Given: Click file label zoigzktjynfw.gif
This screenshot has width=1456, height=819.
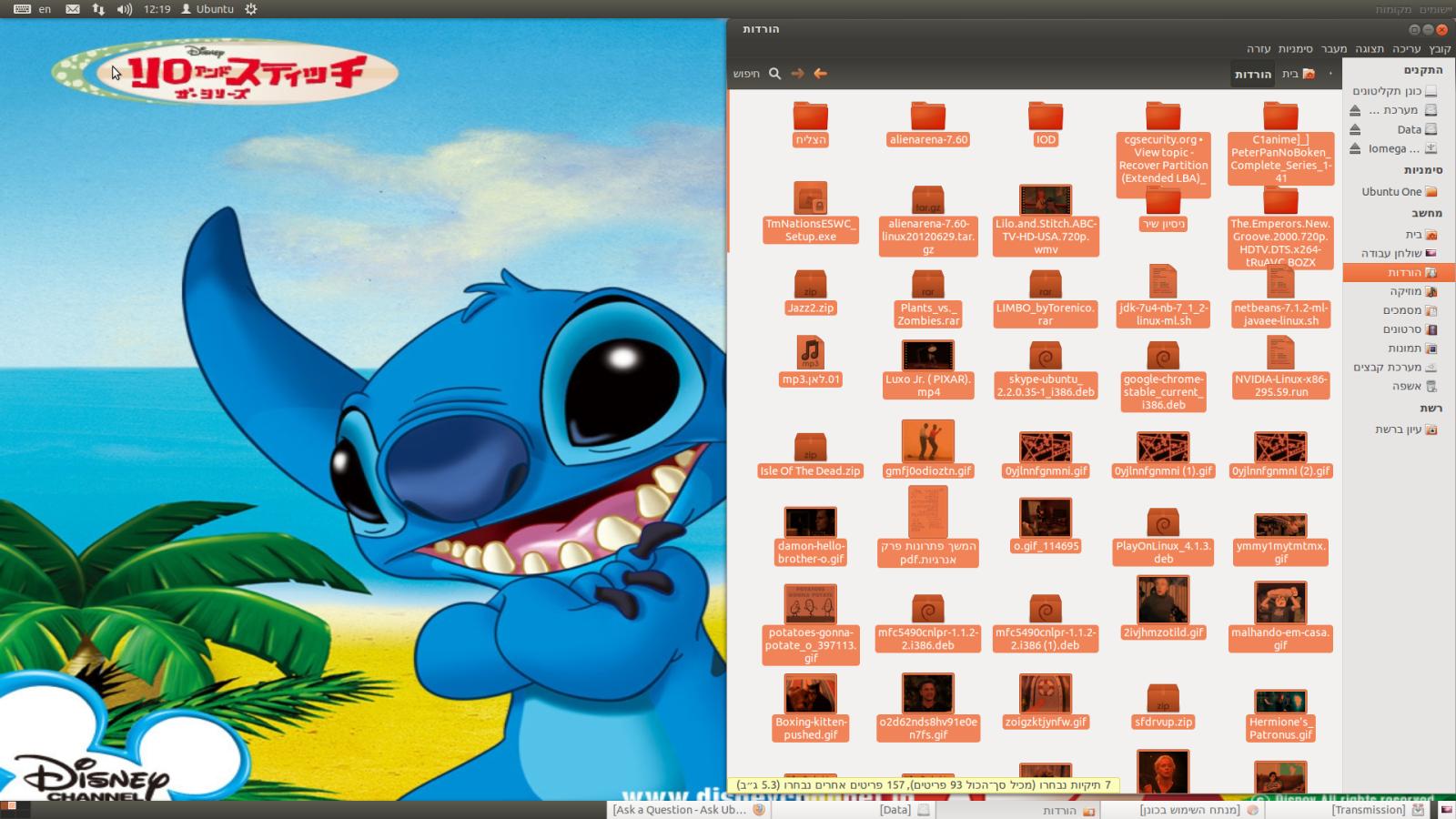Looking at the screenshot, I should (1046, 722).
